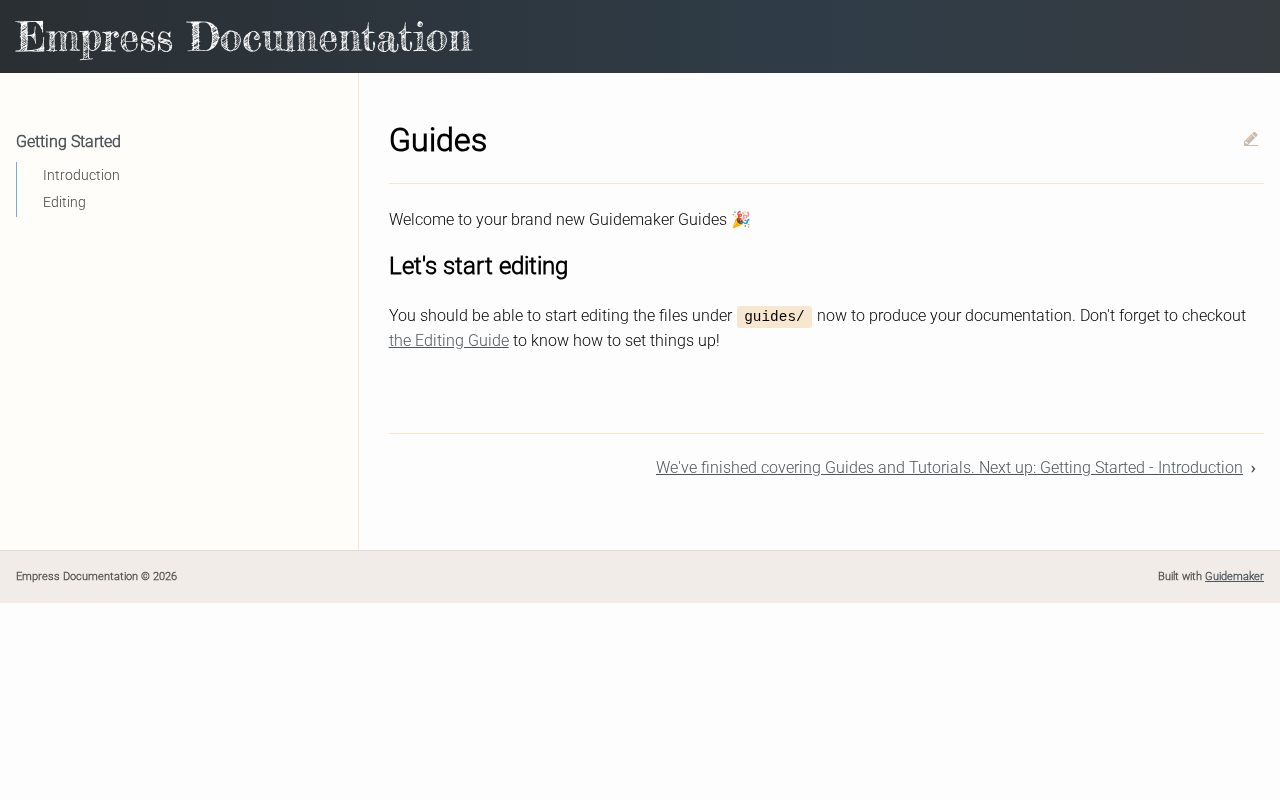Click the Empress Documentation © 2026 footer text

coord(96,577)
